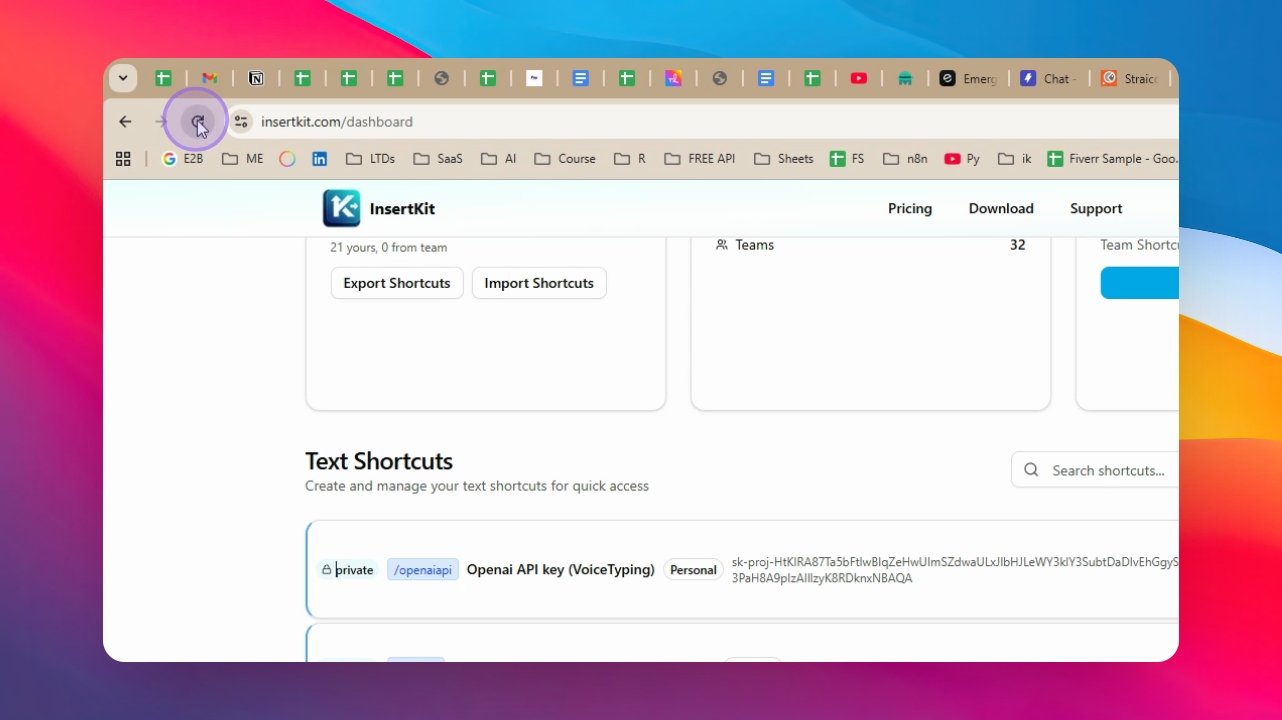Expand the tab search dropdown arrow
Viewport: 1282px width, 720px height.
coord(123,78)
